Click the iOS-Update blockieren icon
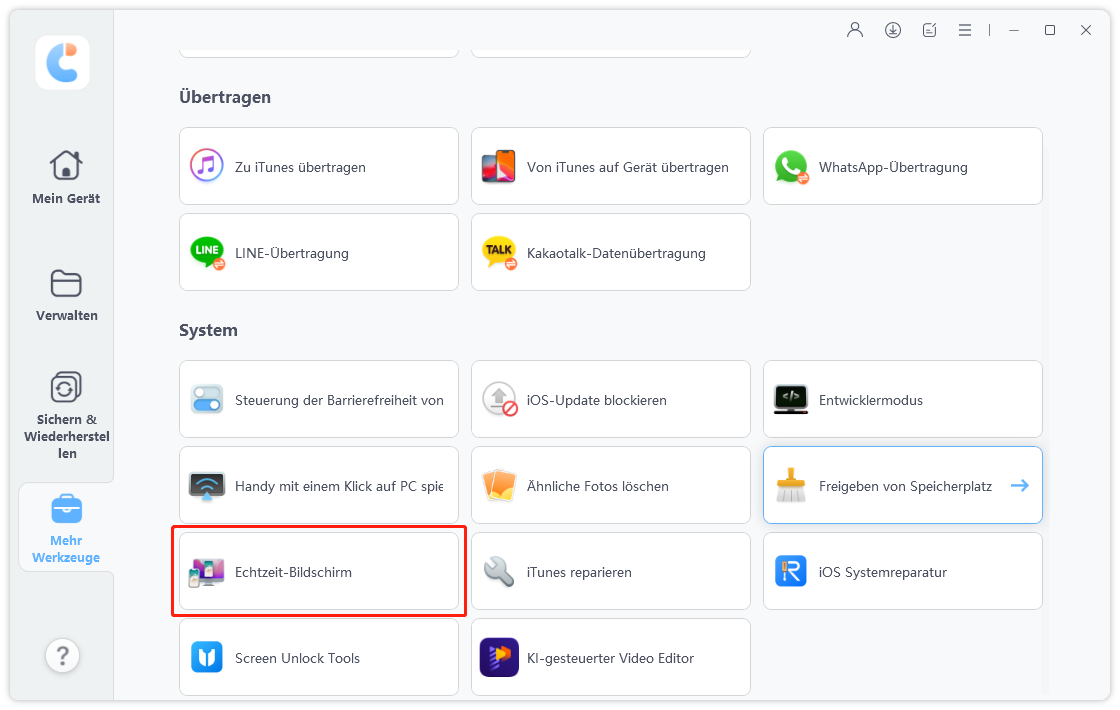1120x710 pixels. click(499, 399)
